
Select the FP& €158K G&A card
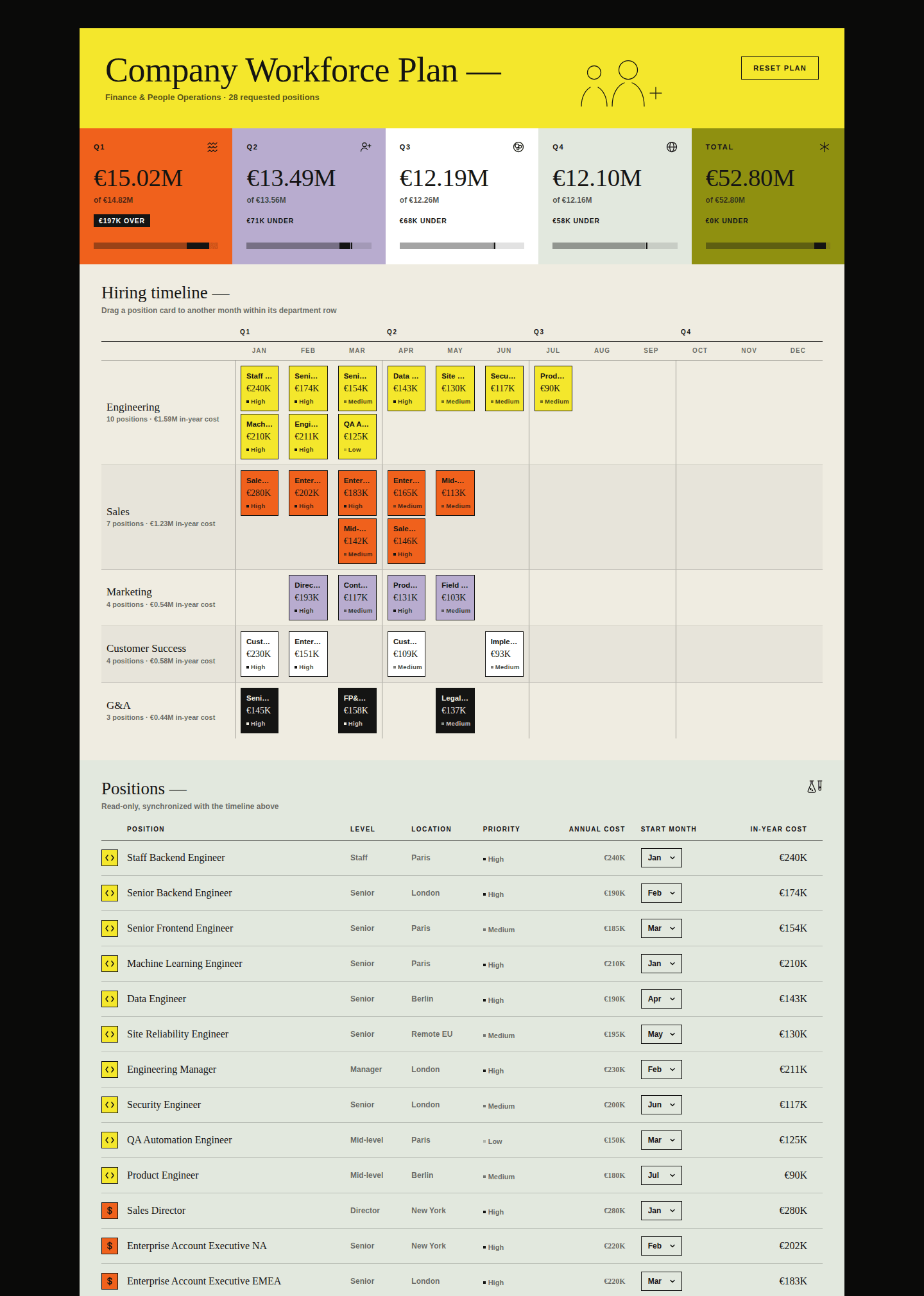point(357,710)
